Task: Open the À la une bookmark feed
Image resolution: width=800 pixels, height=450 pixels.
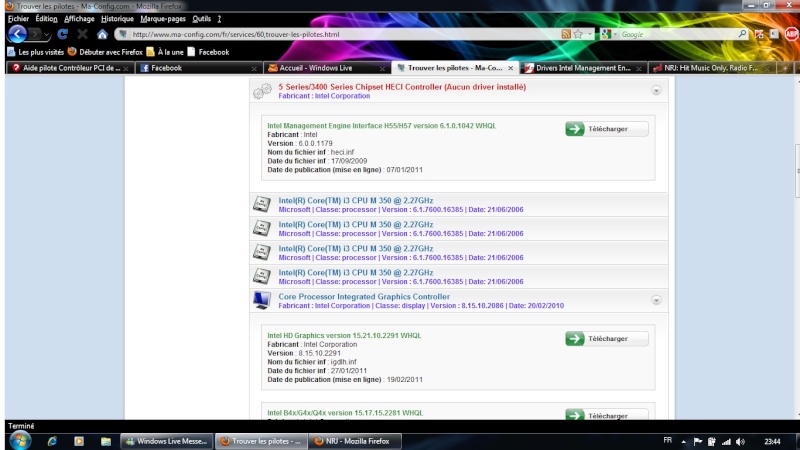Action: coord(165,52)
